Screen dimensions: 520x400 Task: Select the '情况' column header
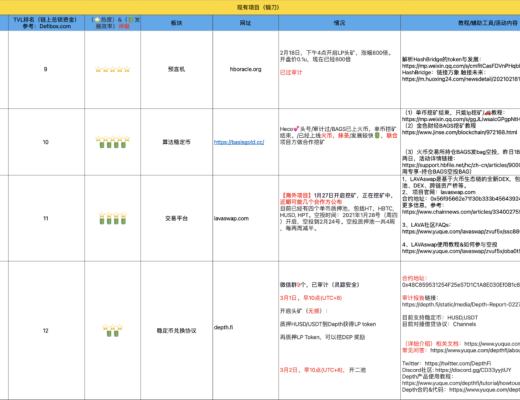click(339, 23)
